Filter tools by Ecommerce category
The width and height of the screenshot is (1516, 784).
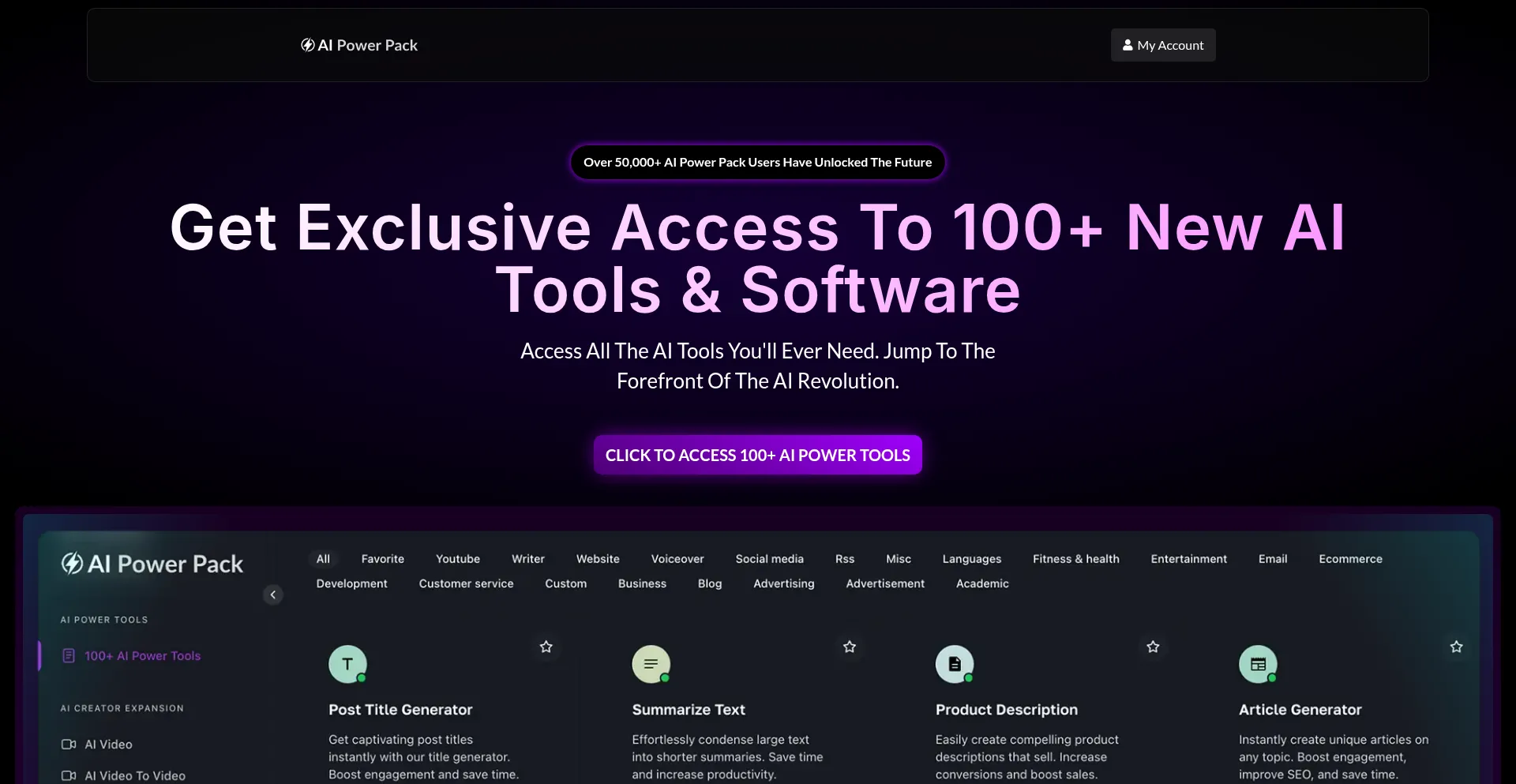click(1350, 558)
